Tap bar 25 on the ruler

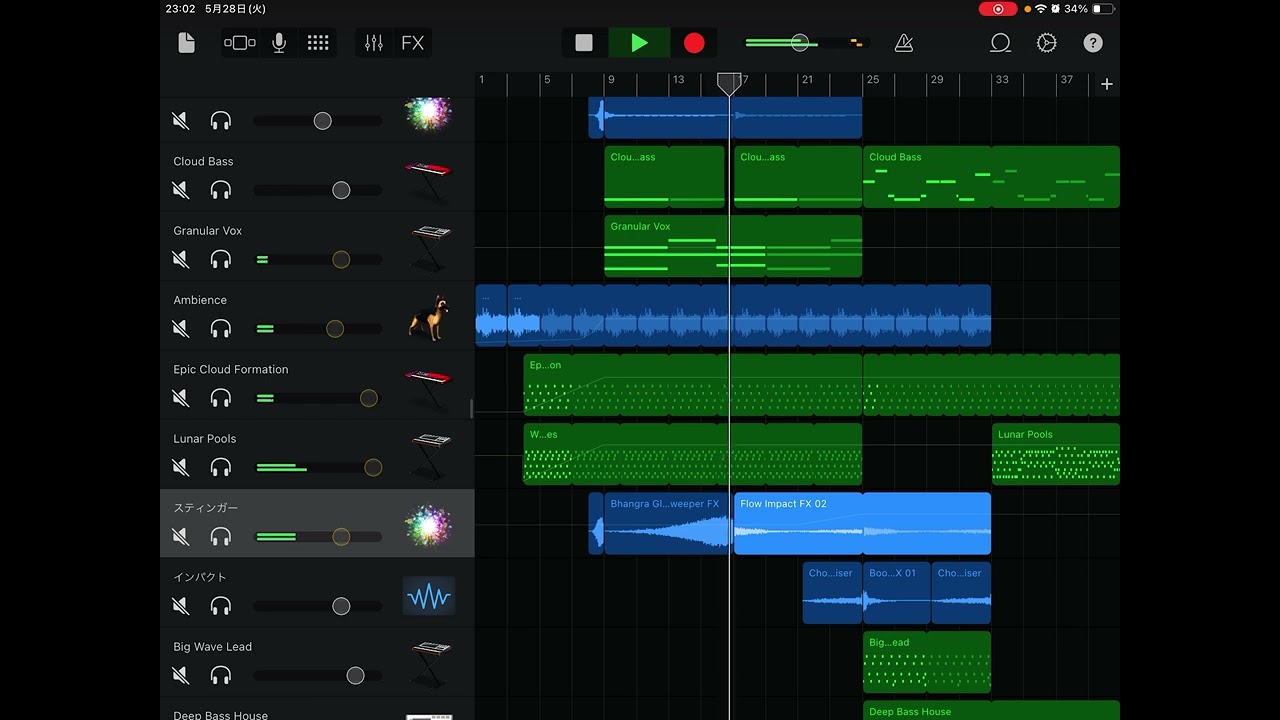[872, 80]
